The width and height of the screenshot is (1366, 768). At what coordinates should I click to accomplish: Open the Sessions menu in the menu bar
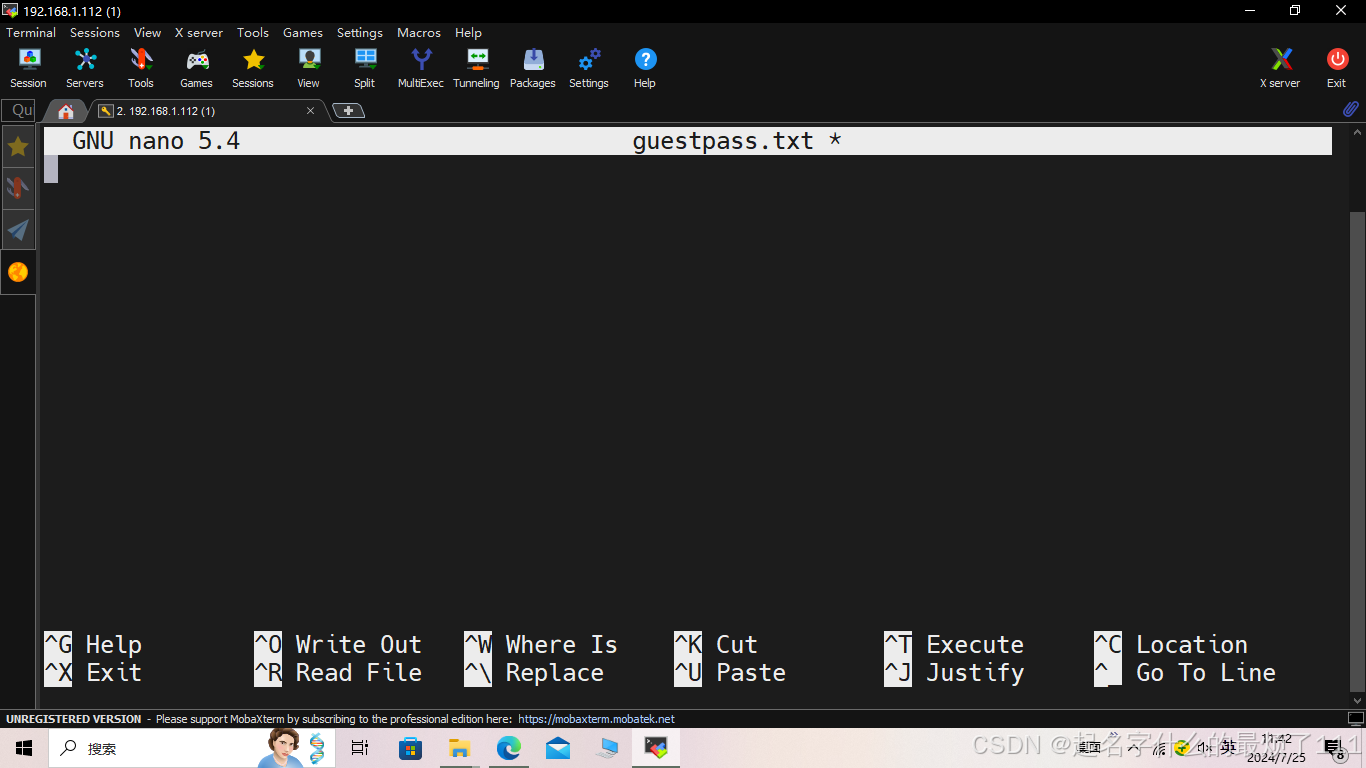(x=95, y=32)
